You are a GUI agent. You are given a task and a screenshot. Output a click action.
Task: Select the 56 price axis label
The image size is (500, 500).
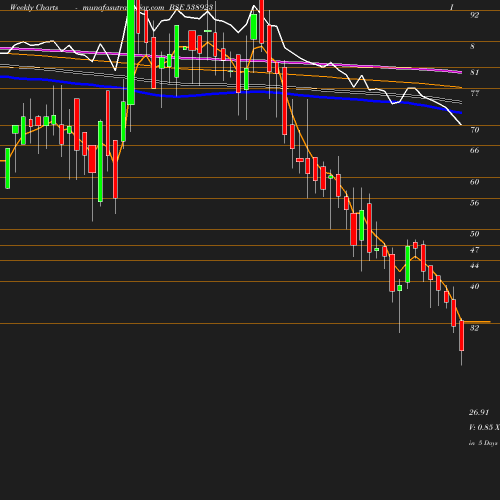(x=474, y=203)
